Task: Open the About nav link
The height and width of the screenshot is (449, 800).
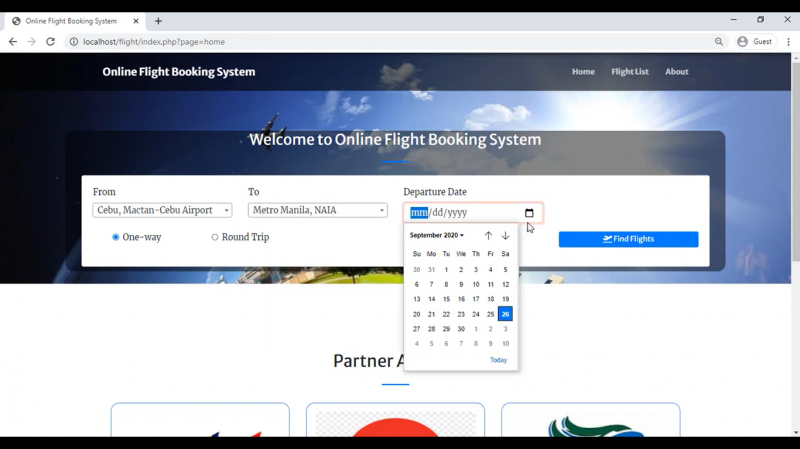Action: point(677,71)
